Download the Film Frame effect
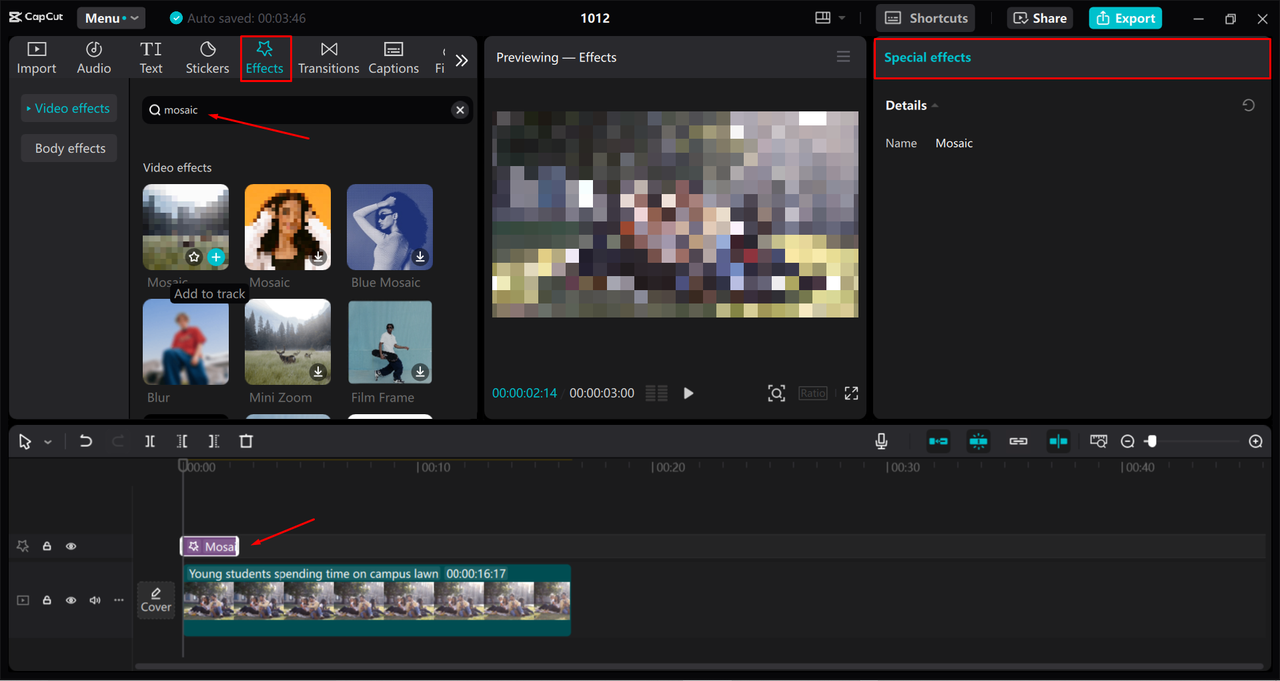Screen dimensions: 1280x681 coord(420,372)
